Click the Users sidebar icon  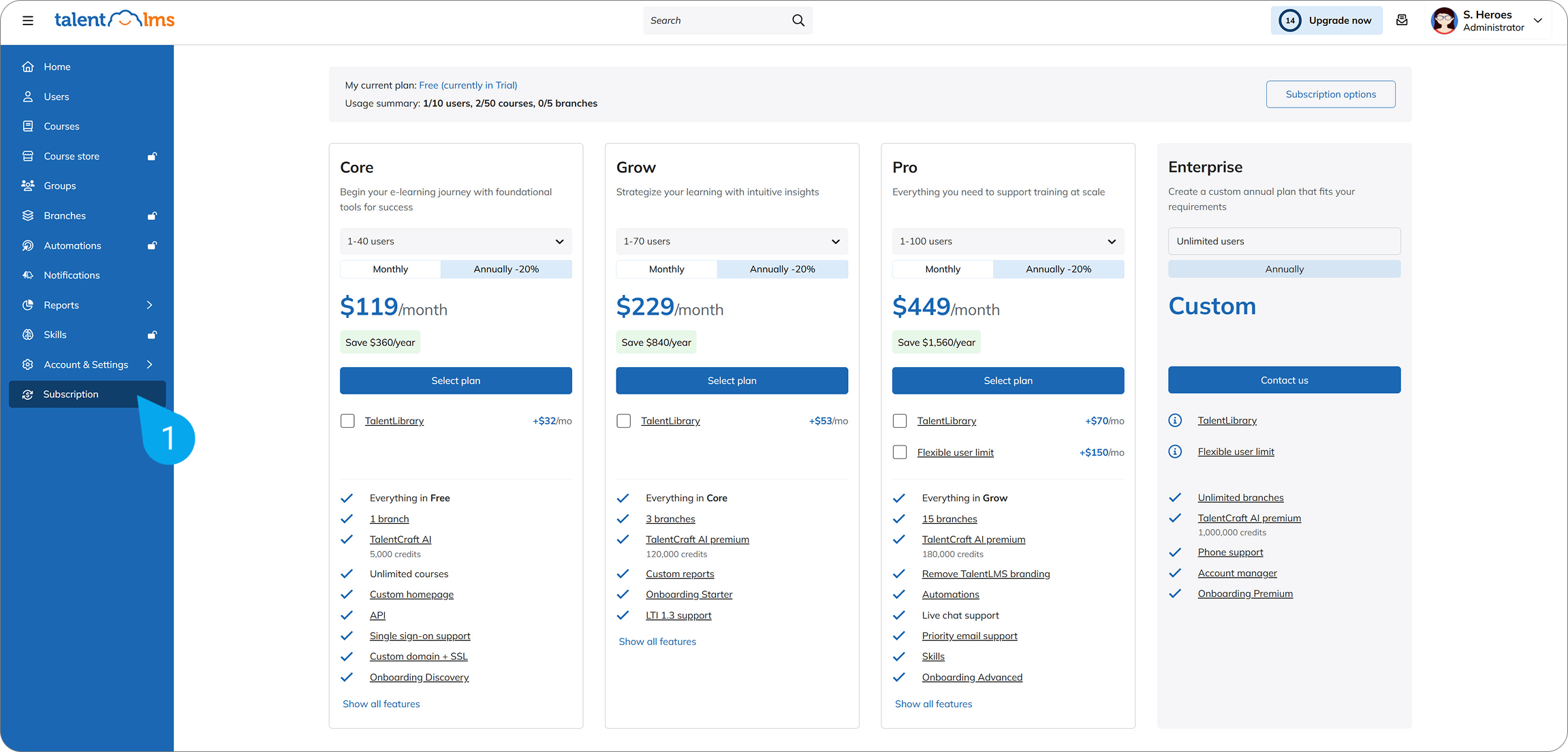pos(28,97)
